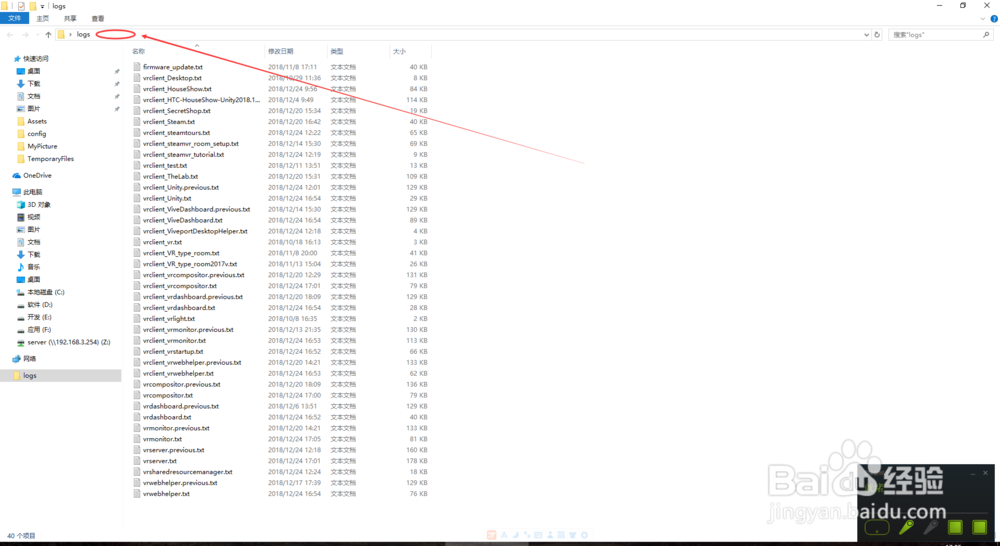This screenshot has height=546, width=1000.
Task: Open Help via blue question mark
Action: pyautogui.click(x=994, y=18)
